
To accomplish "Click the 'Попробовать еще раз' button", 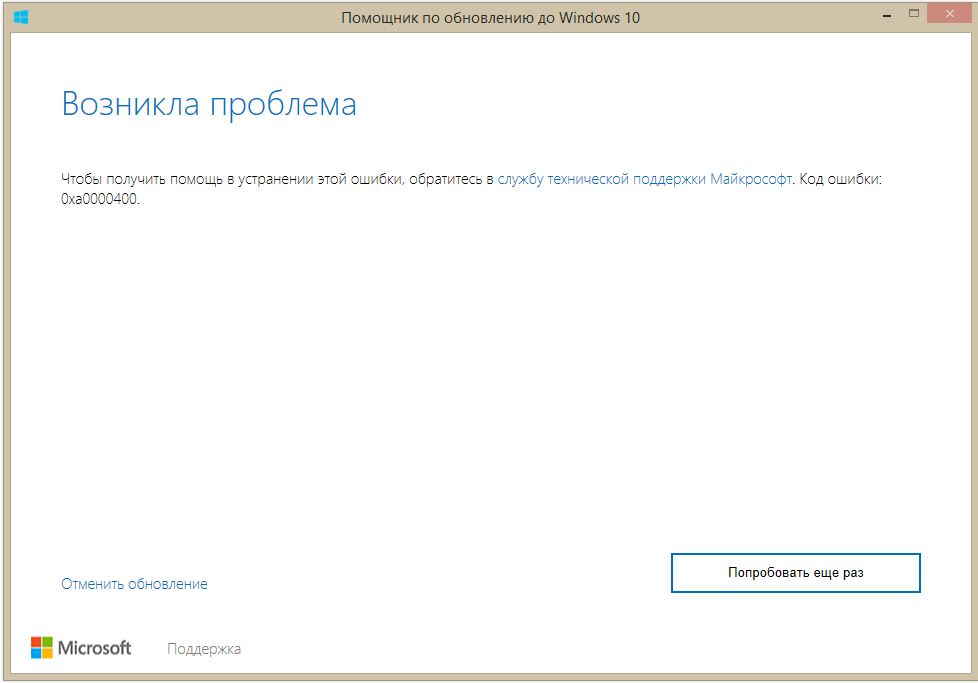I will (795, 573).
